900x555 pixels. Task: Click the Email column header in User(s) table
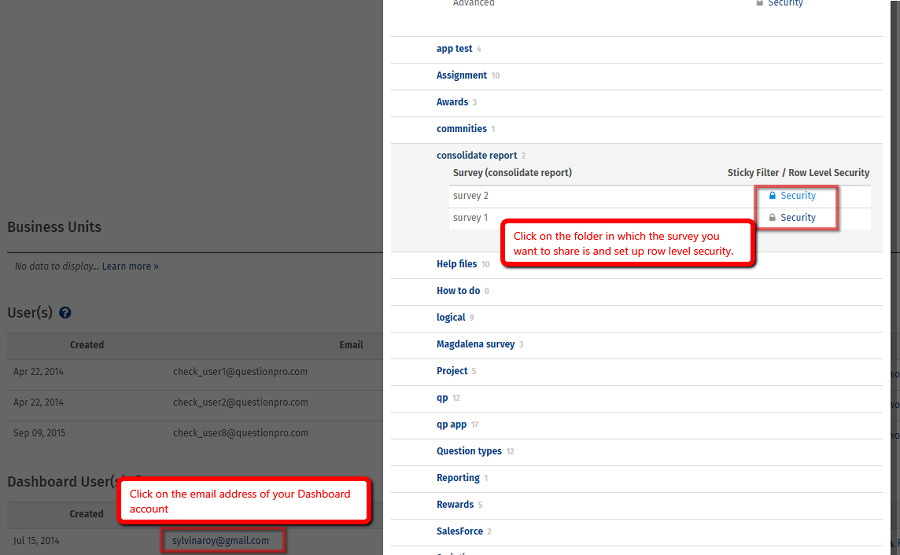[351, 345]
